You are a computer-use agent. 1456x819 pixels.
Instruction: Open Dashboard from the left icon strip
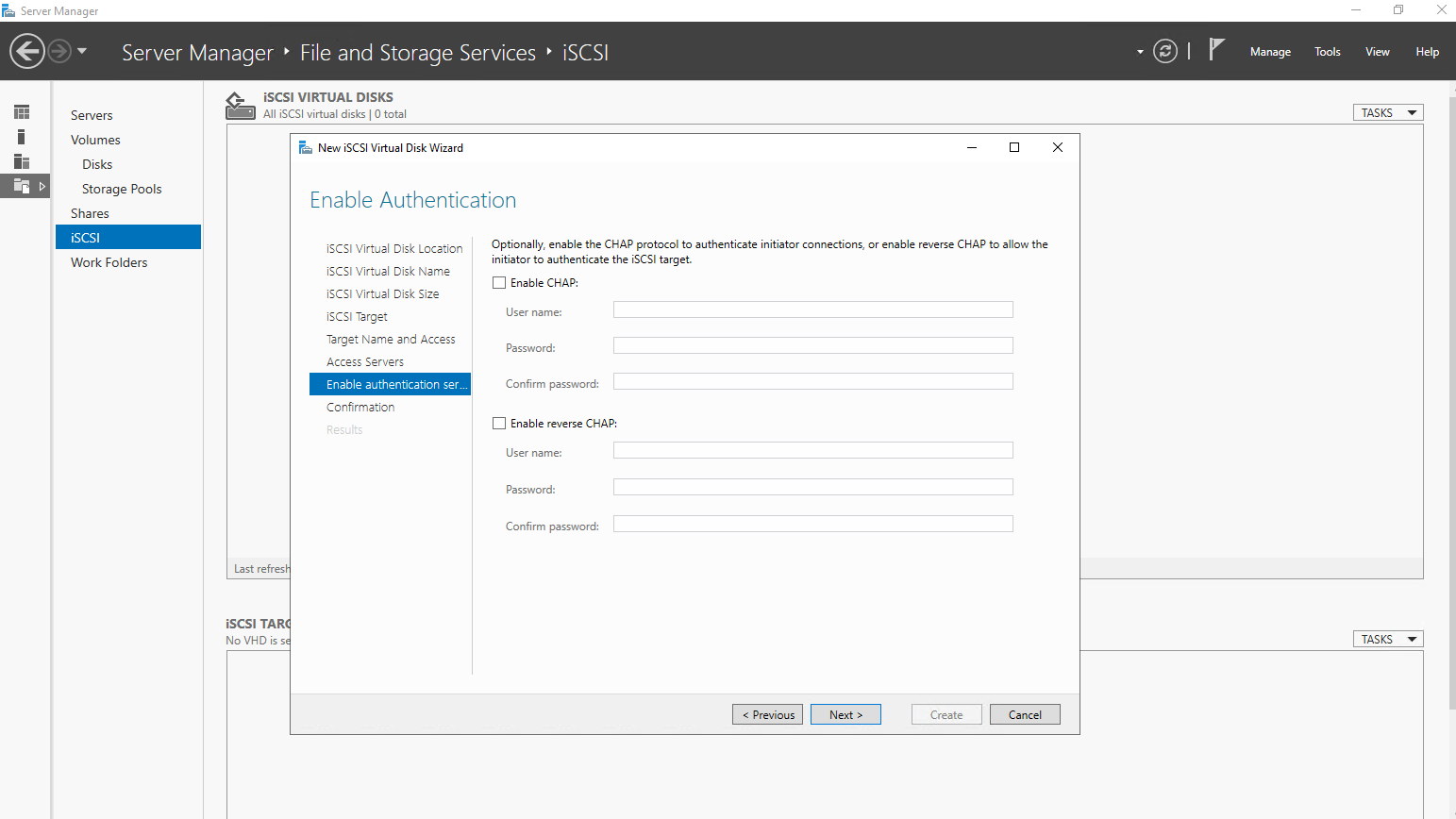point(22,112)
